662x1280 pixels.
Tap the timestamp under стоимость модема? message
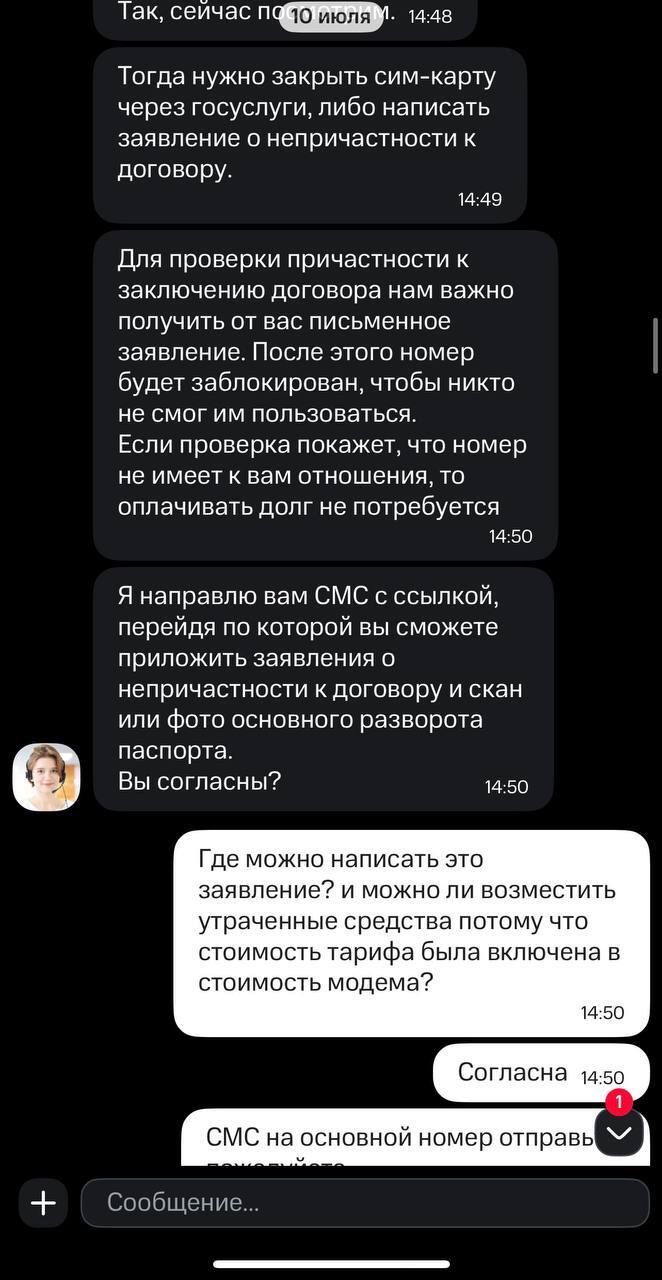point(602,1012)
